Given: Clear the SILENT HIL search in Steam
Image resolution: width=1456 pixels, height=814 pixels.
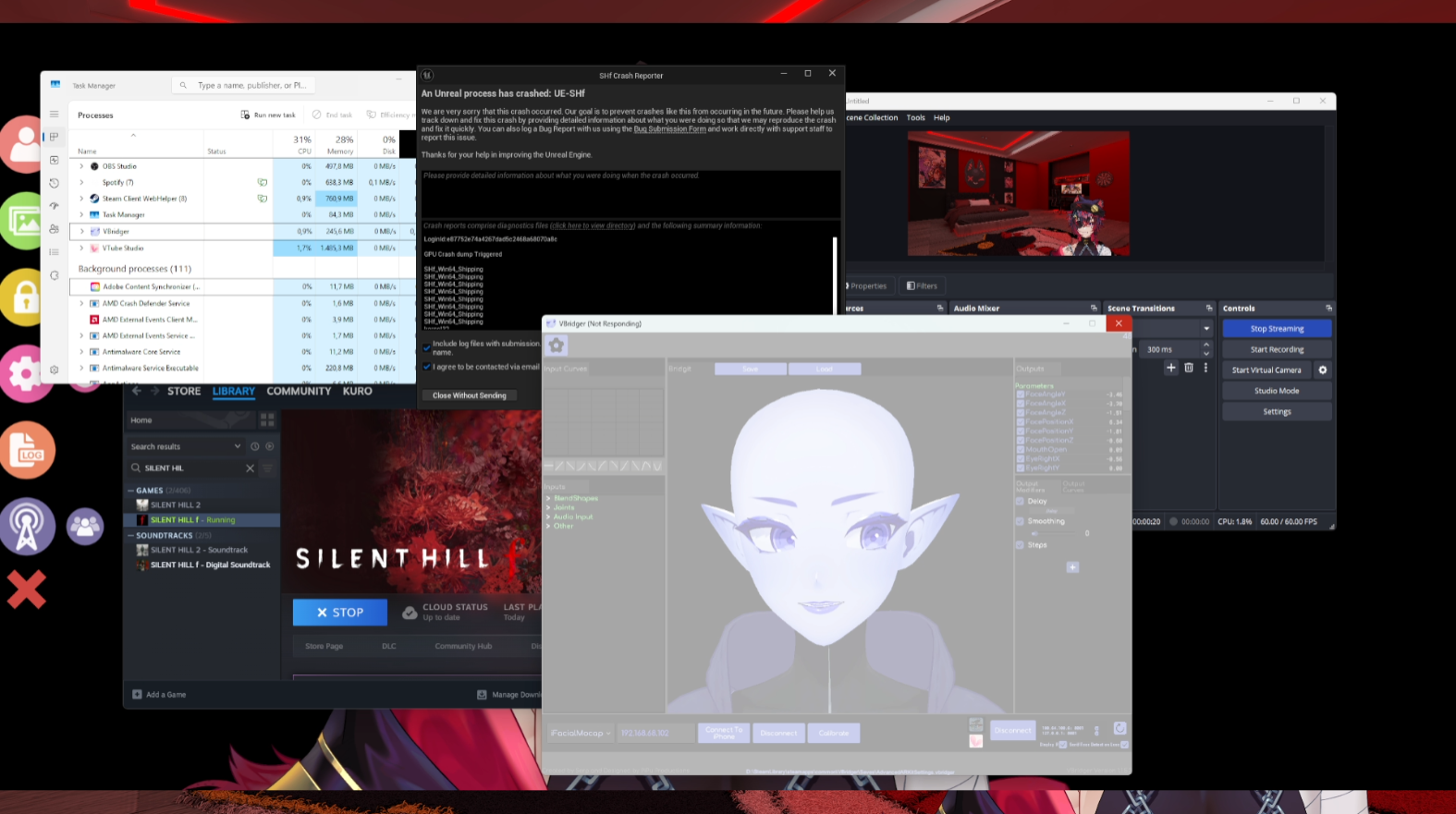Looking at the screenshot, I should click(x=250, y=468).
